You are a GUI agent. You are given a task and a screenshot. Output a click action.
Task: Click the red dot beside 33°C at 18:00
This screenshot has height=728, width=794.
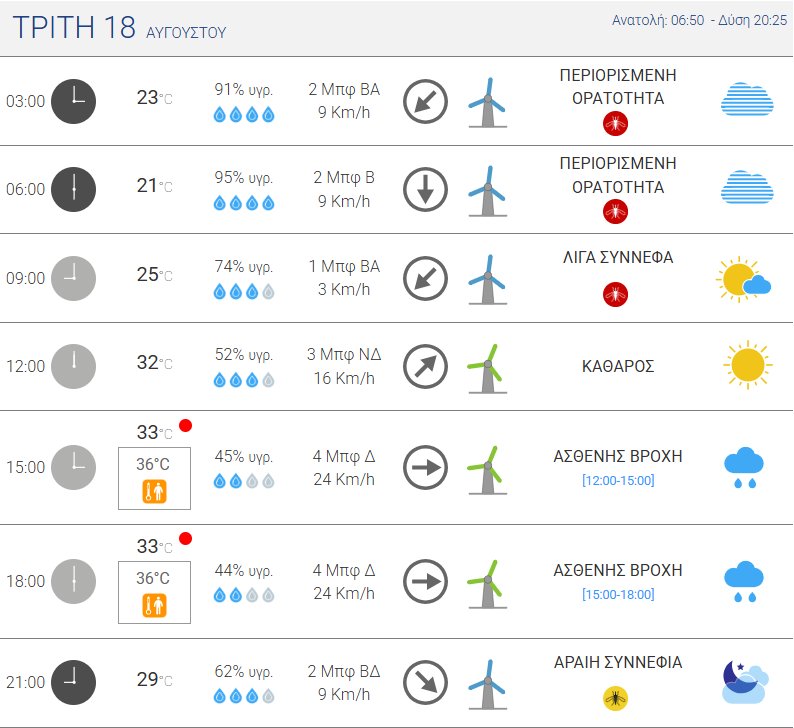185,539
